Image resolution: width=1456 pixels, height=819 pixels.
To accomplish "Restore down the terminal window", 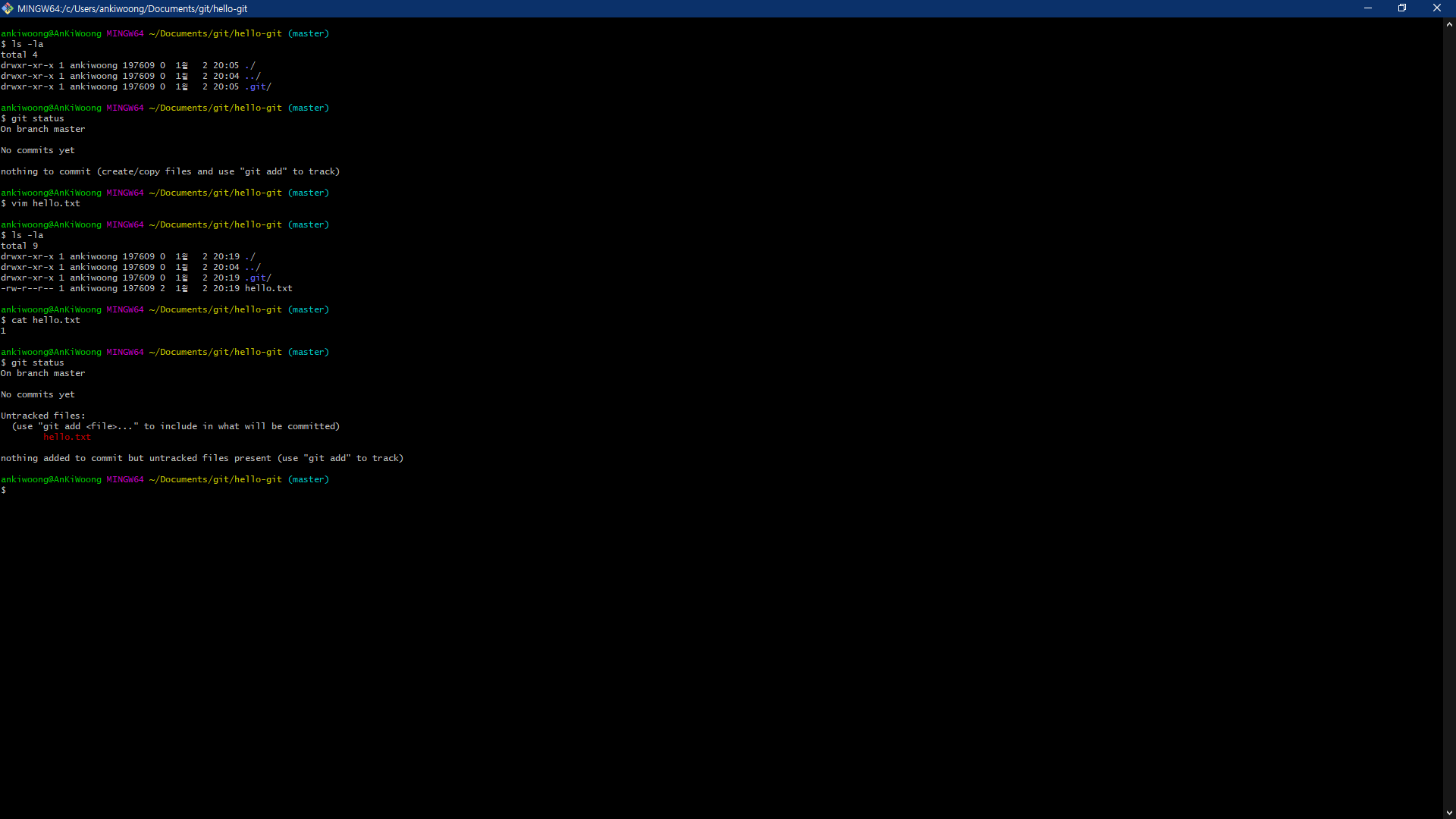I will [1402, 8].
